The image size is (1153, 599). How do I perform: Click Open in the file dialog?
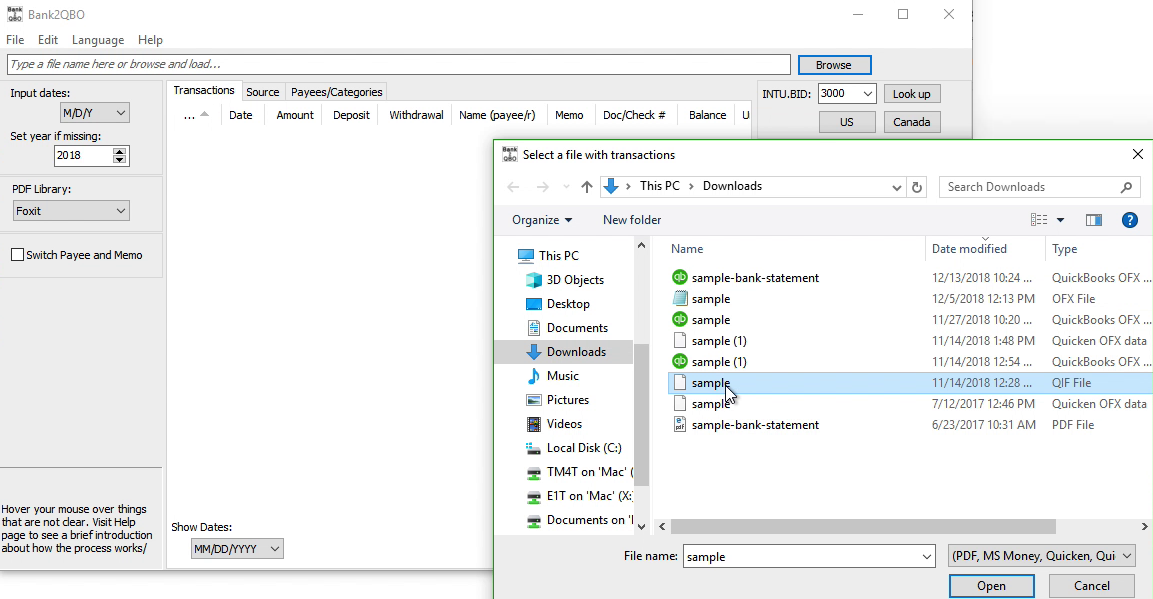pos(991,586)
